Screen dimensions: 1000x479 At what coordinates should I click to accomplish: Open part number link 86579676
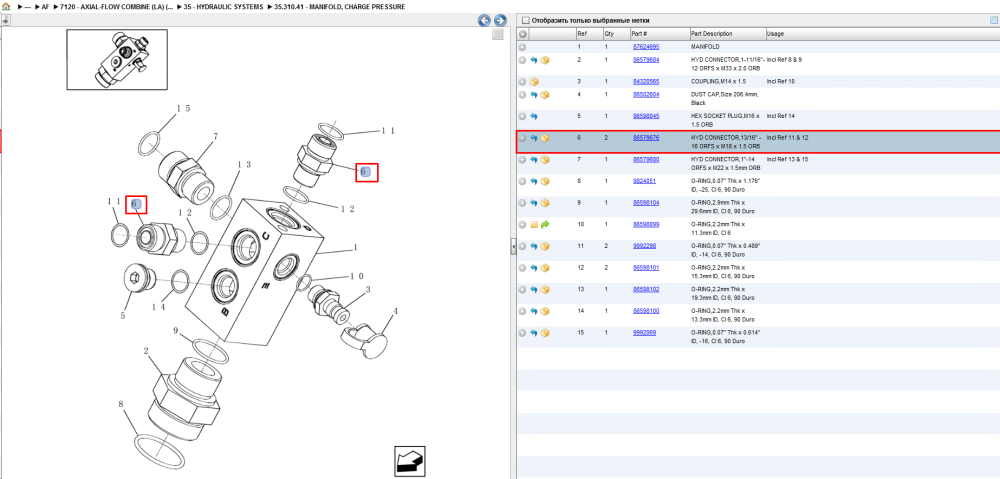[x=645, y=138]
